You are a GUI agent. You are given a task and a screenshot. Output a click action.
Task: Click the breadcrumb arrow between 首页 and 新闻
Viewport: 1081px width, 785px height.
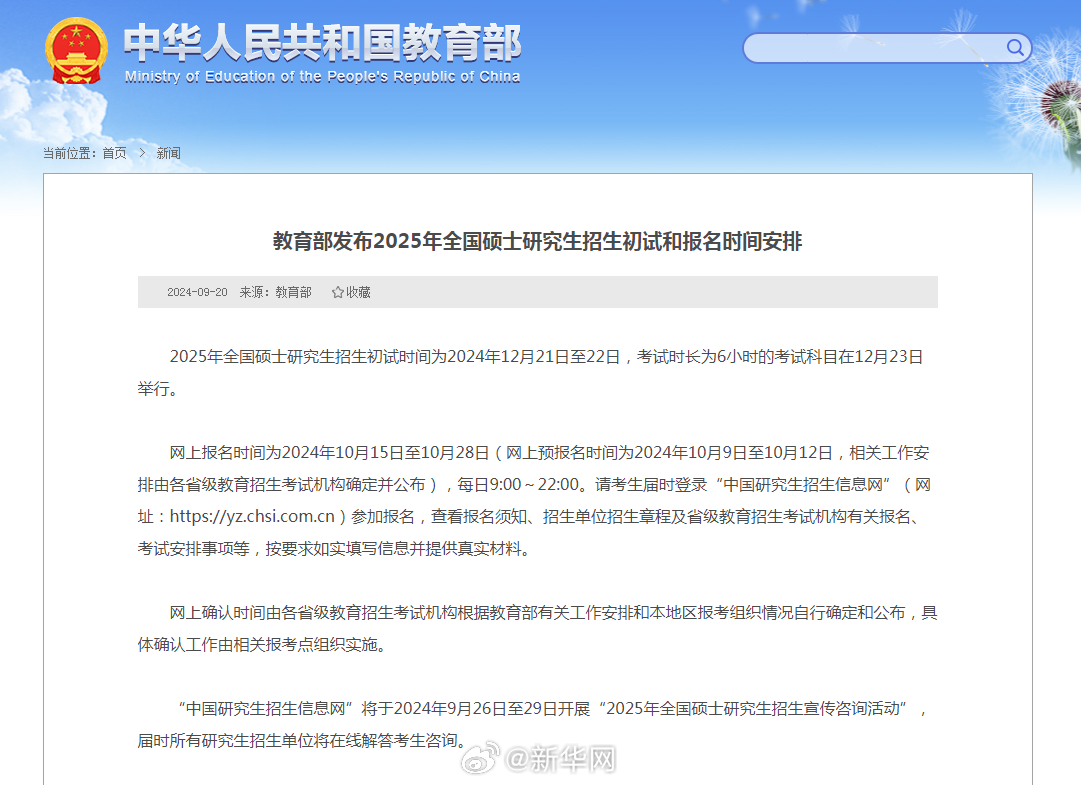[x=142, y=153]
